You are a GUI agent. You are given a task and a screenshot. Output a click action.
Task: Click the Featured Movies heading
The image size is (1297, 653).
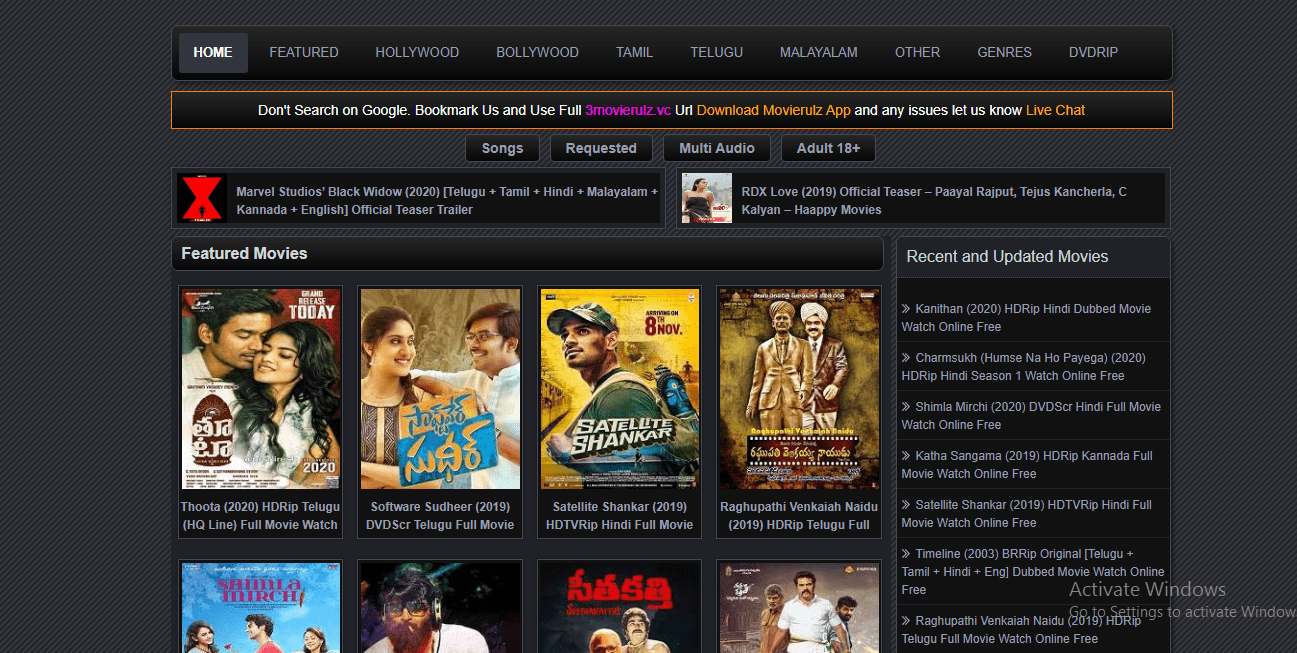click(x=244, y=254)
